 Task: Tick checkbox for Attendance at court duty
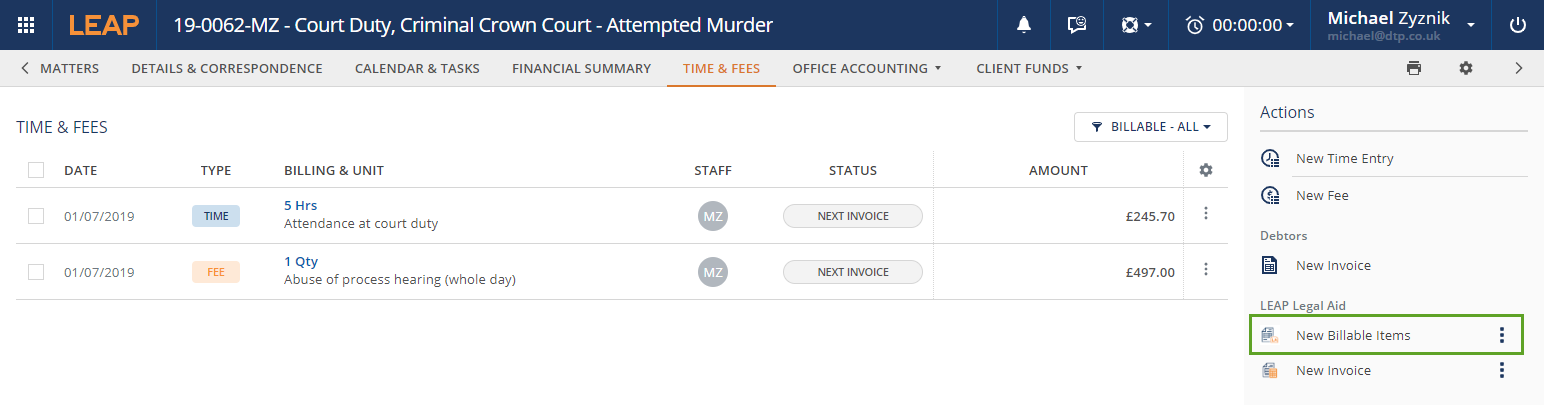tap(36, 215)
